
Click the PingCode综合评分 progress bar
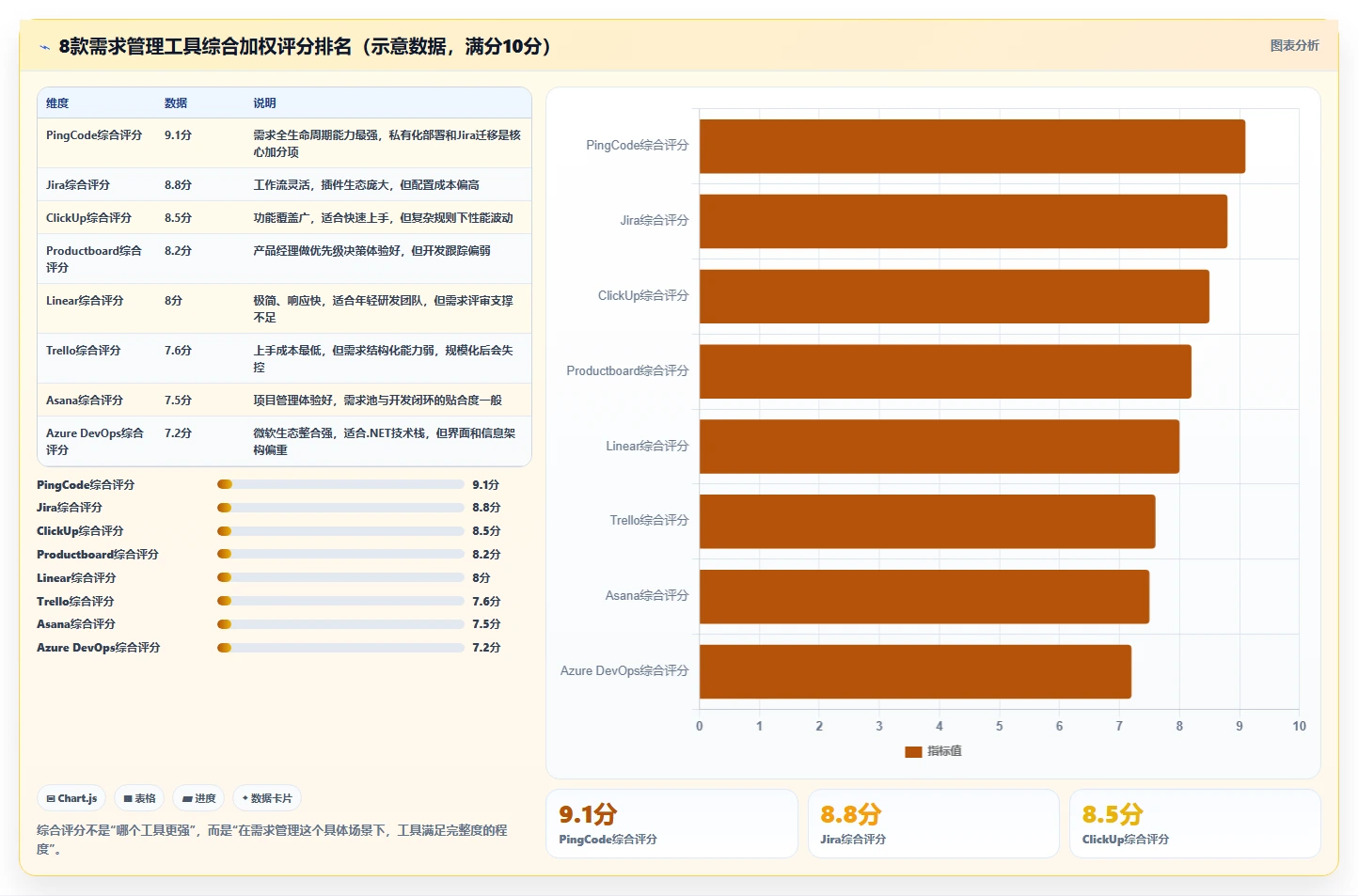coord(340,484)
